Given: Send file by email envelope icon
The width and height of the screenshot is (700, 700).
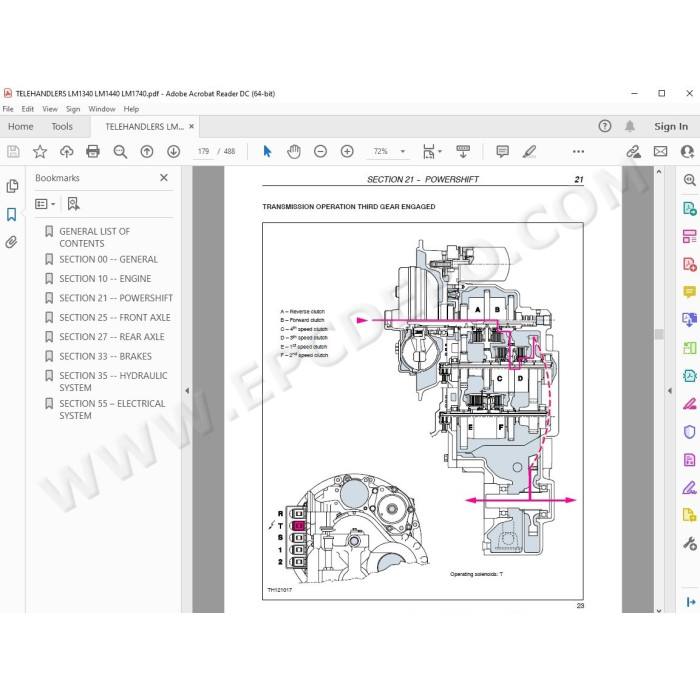Looking at the screenshot, I should click(x=660, y=152).
